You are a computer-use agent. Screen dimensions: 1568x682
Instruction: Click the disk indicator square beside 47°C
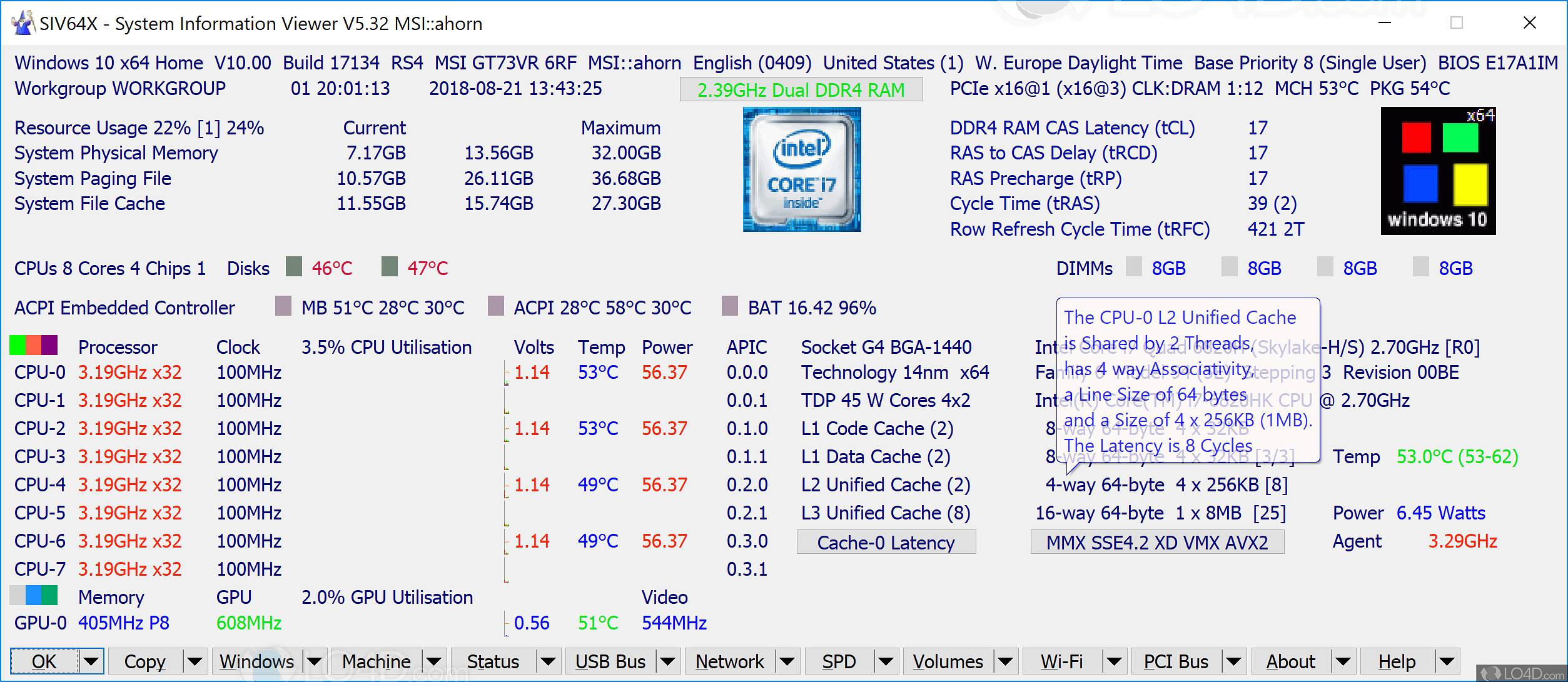pyautogui.click(x=390, y=266)
